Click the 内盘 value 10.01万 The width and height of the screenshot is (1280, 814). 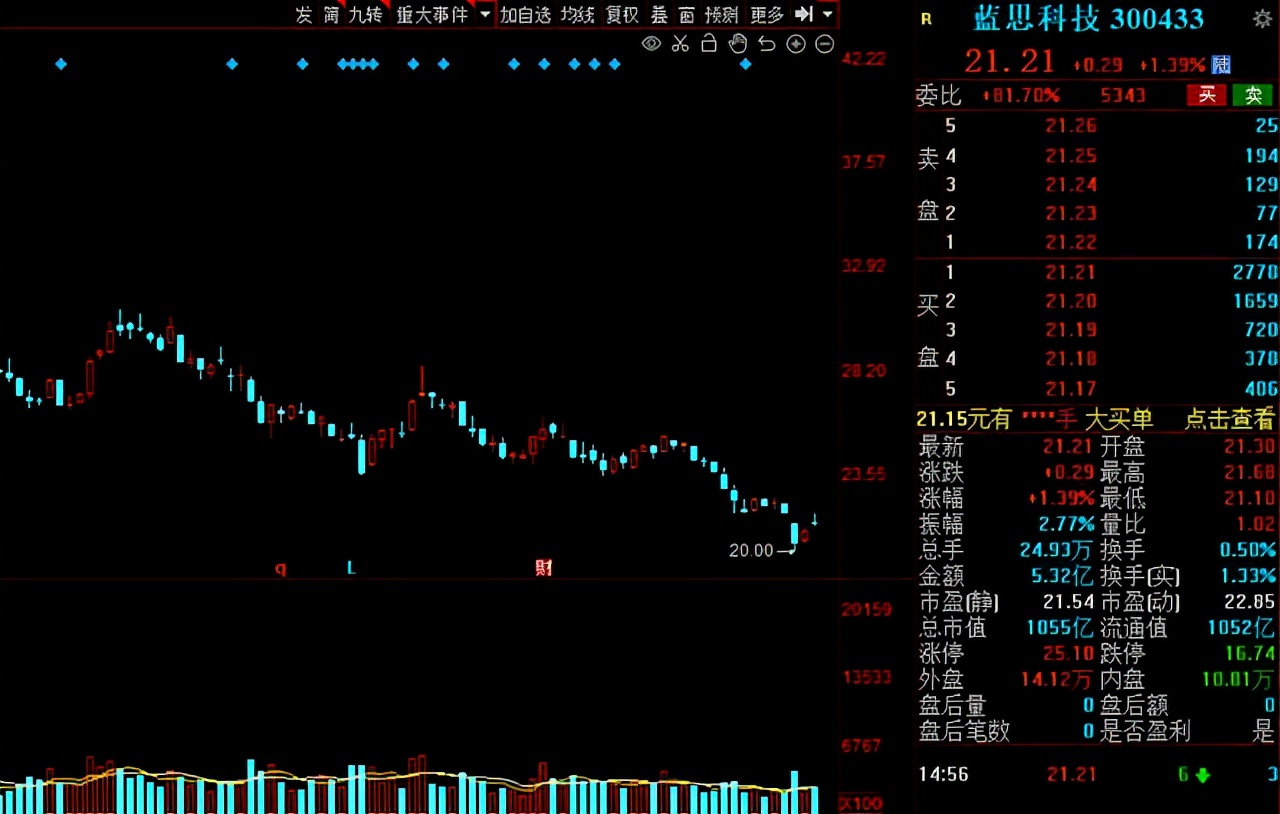pos(1238,680)
